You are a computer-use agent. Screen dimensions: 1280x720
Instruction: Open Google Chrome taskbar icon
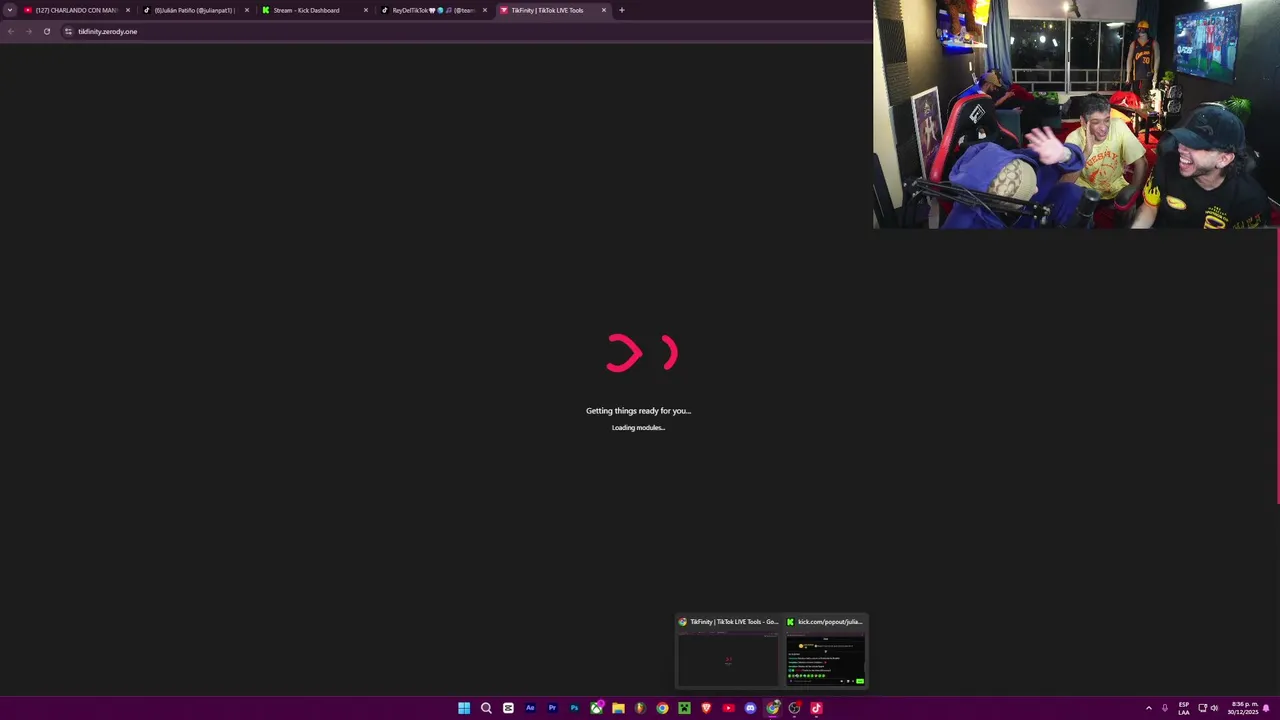662,708
